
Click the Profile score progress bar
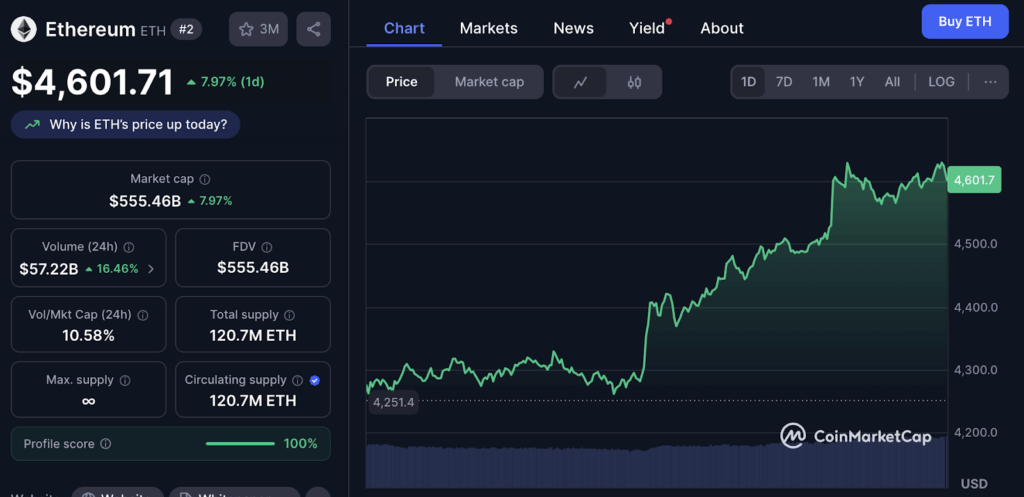click(240, 444)
